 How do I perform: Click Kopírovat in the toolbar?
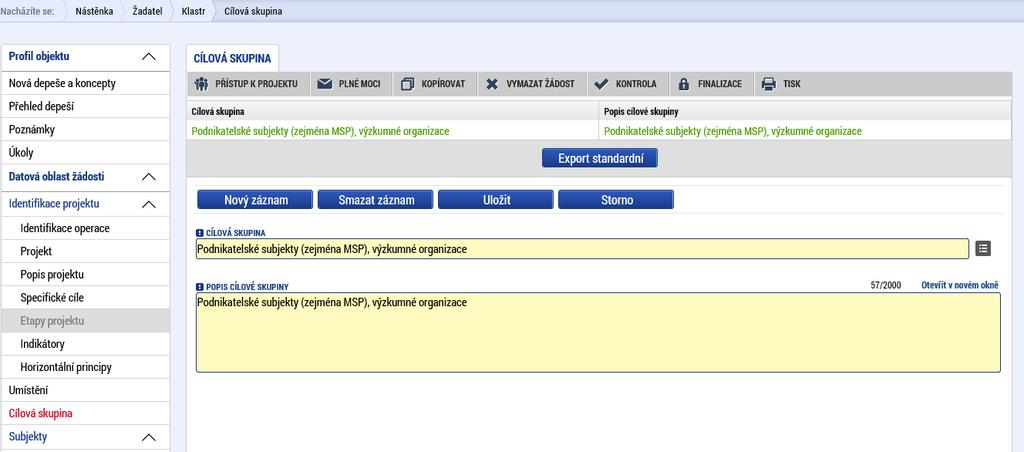click(x=443, y=84)
